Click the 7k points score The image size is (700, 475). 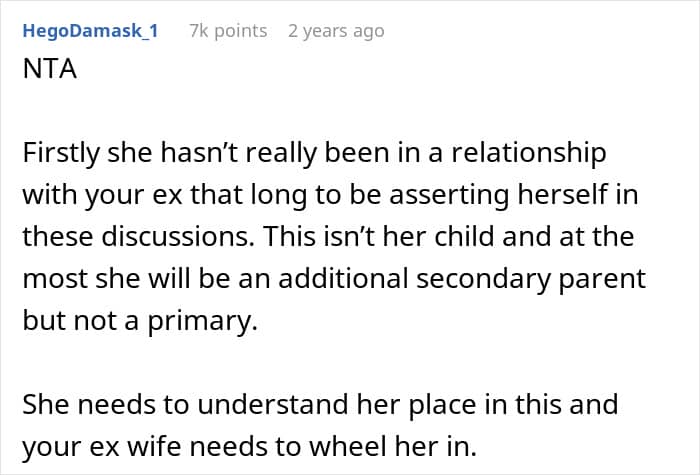(x=228, y=31)
